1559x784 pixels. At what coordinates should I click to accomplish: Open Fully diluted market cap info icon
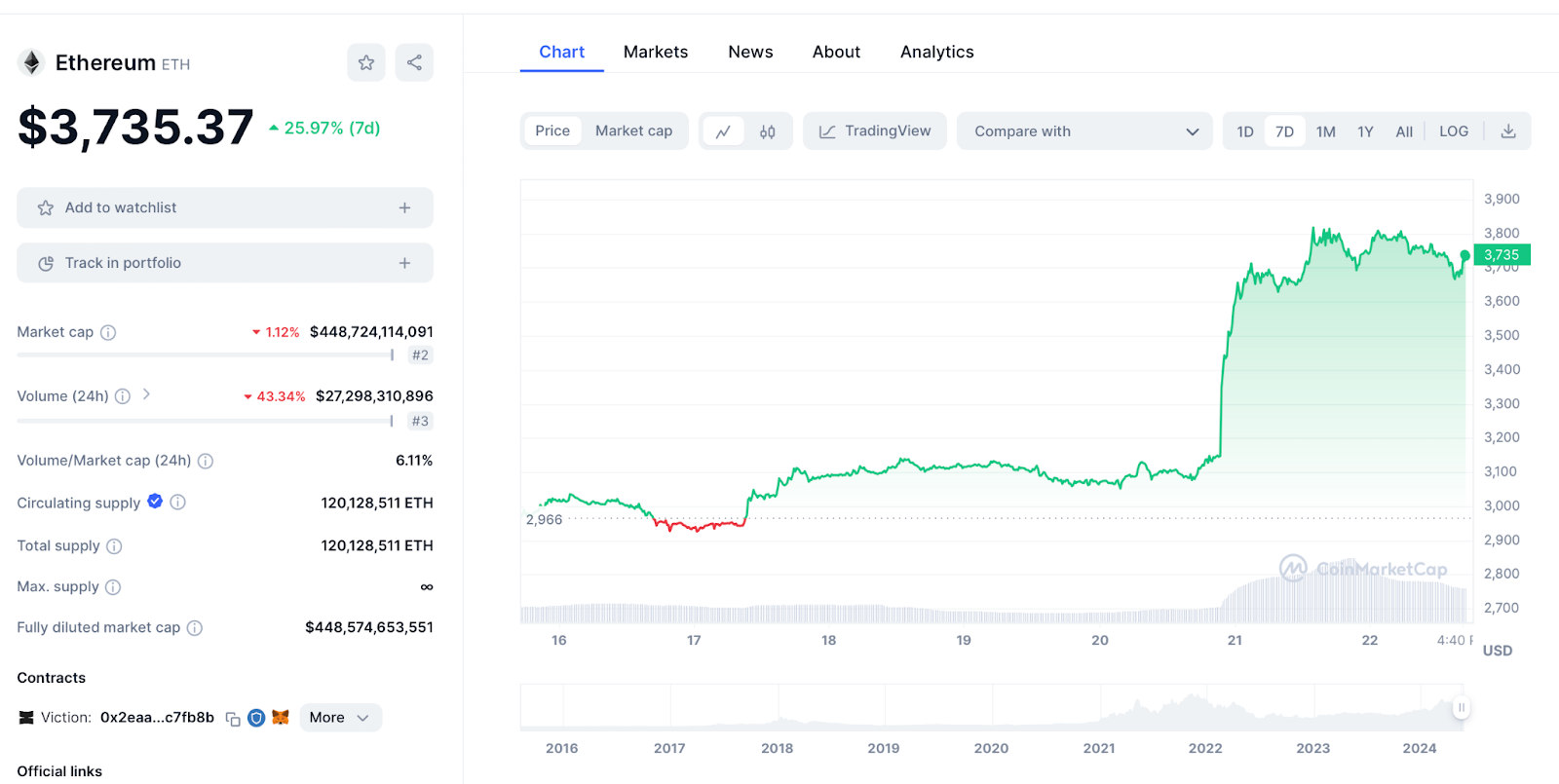tap(195, 628)
